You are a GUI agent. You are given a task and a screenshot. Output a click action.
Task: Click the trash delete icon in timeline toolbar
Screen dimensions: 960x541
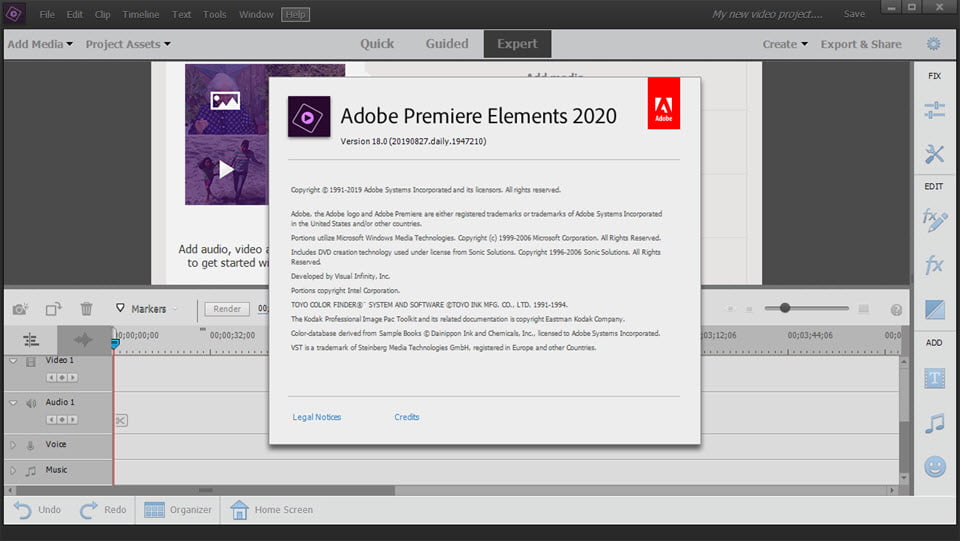(86, 309)
